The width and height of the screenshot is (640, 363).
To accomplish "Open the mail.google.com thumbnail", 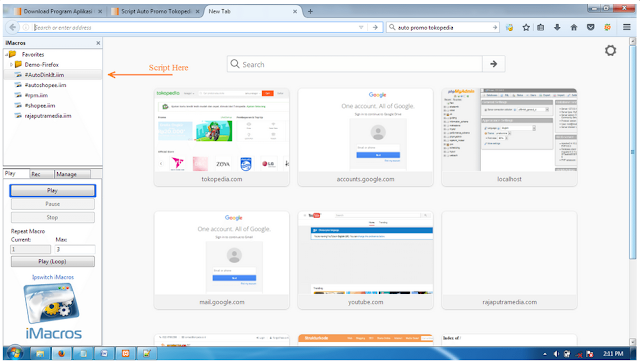I will point(222,260).
